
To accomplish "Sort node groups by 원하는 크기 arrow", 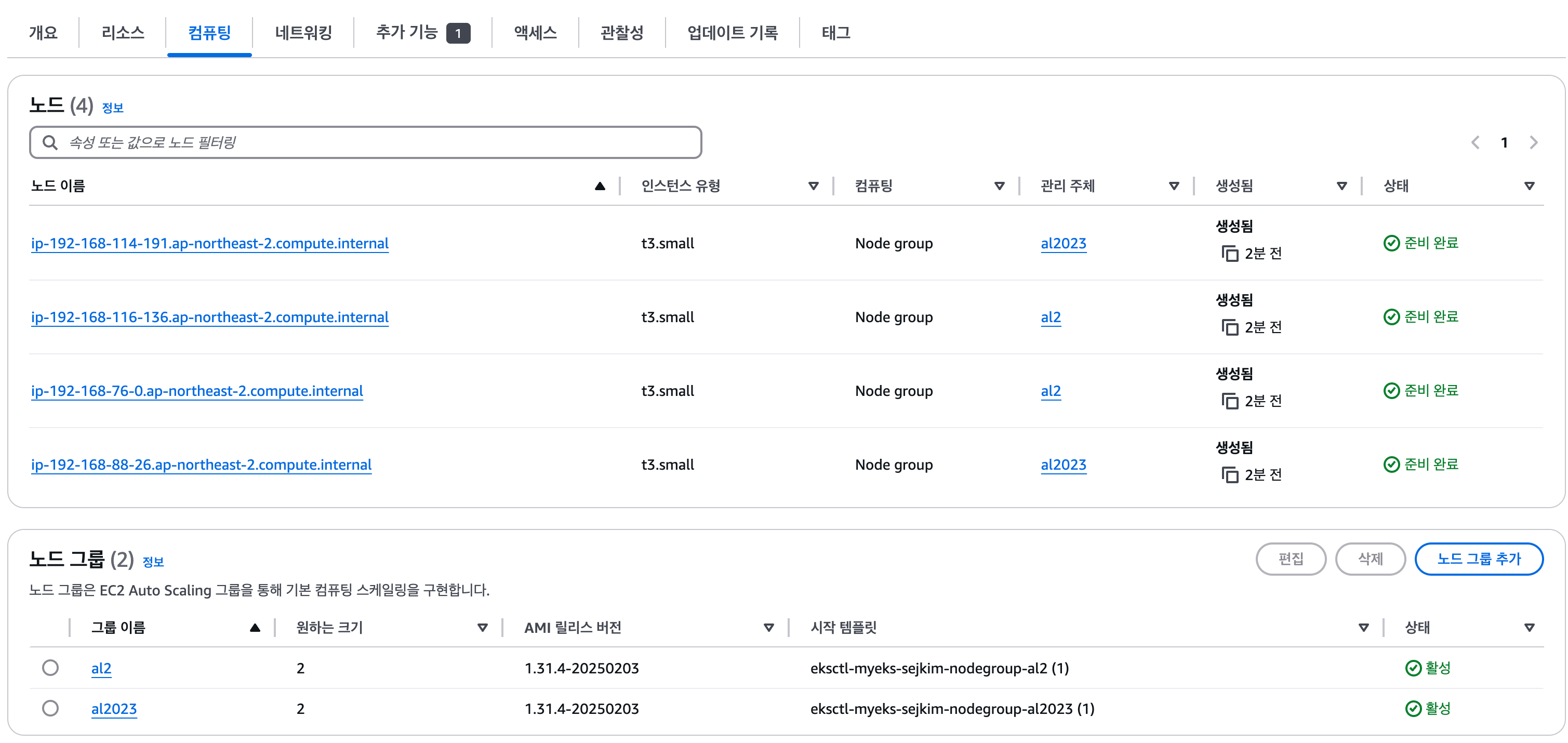I will 483,627.
